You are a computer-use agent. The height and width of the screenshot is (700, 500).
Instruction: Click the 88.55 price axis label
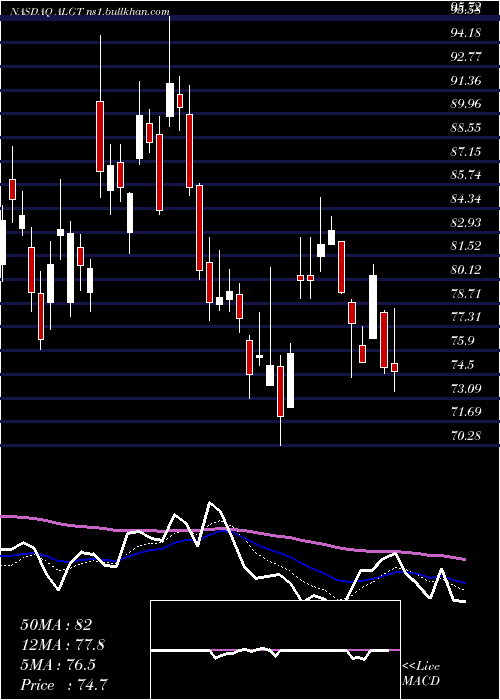point(466,128)
